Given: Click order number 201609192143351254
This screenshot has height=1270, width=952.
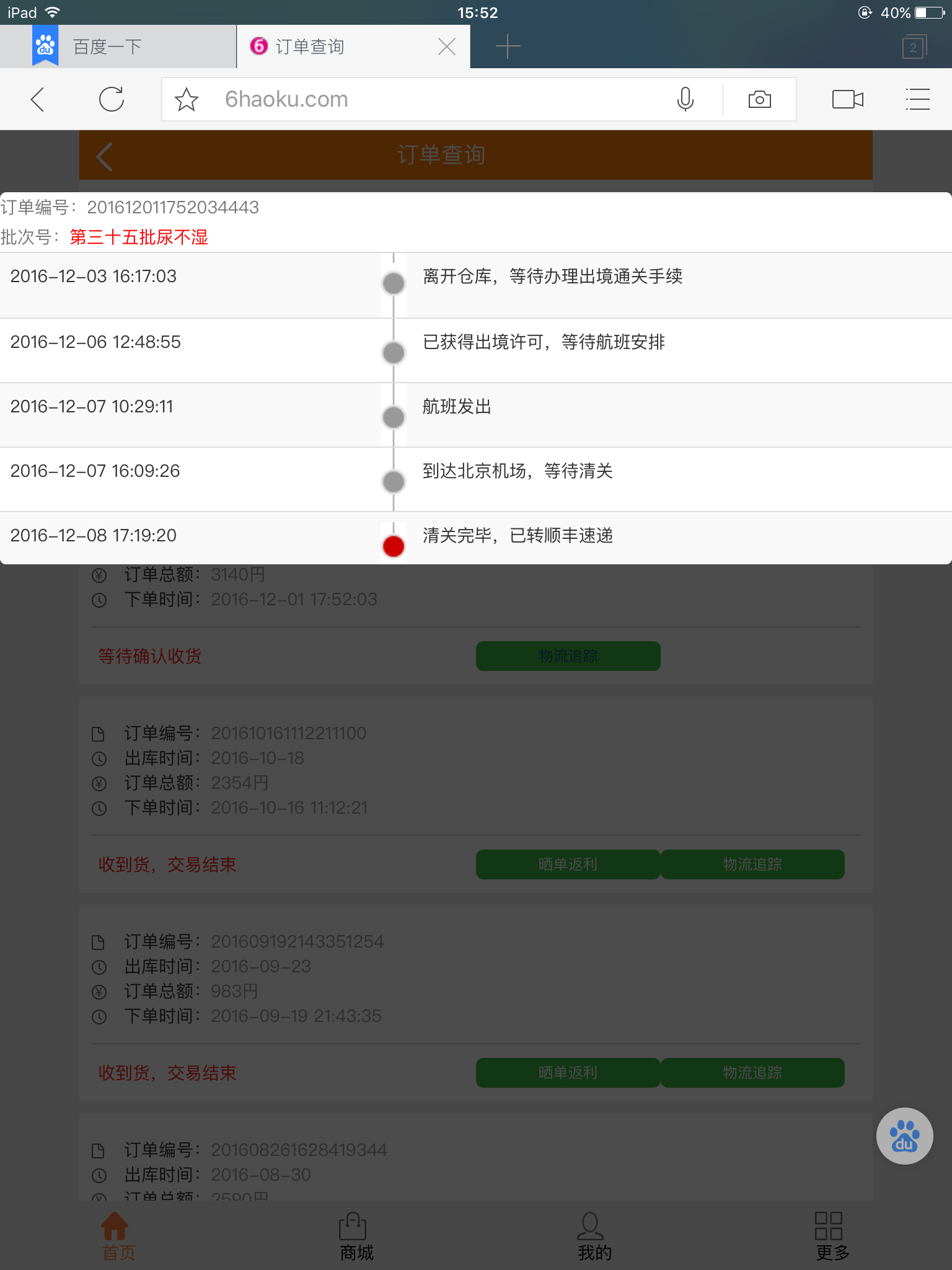Looking at the screenshot, I should 297,941.
